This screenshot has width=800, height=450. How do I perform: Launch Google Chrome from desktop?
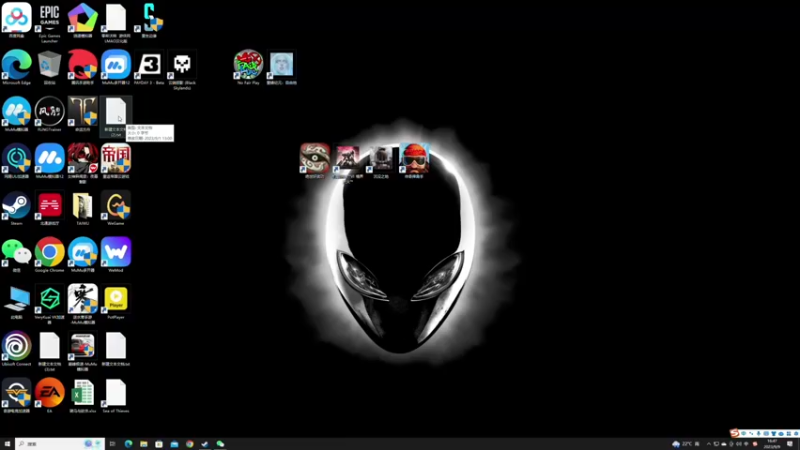click(x=49, y=255)
